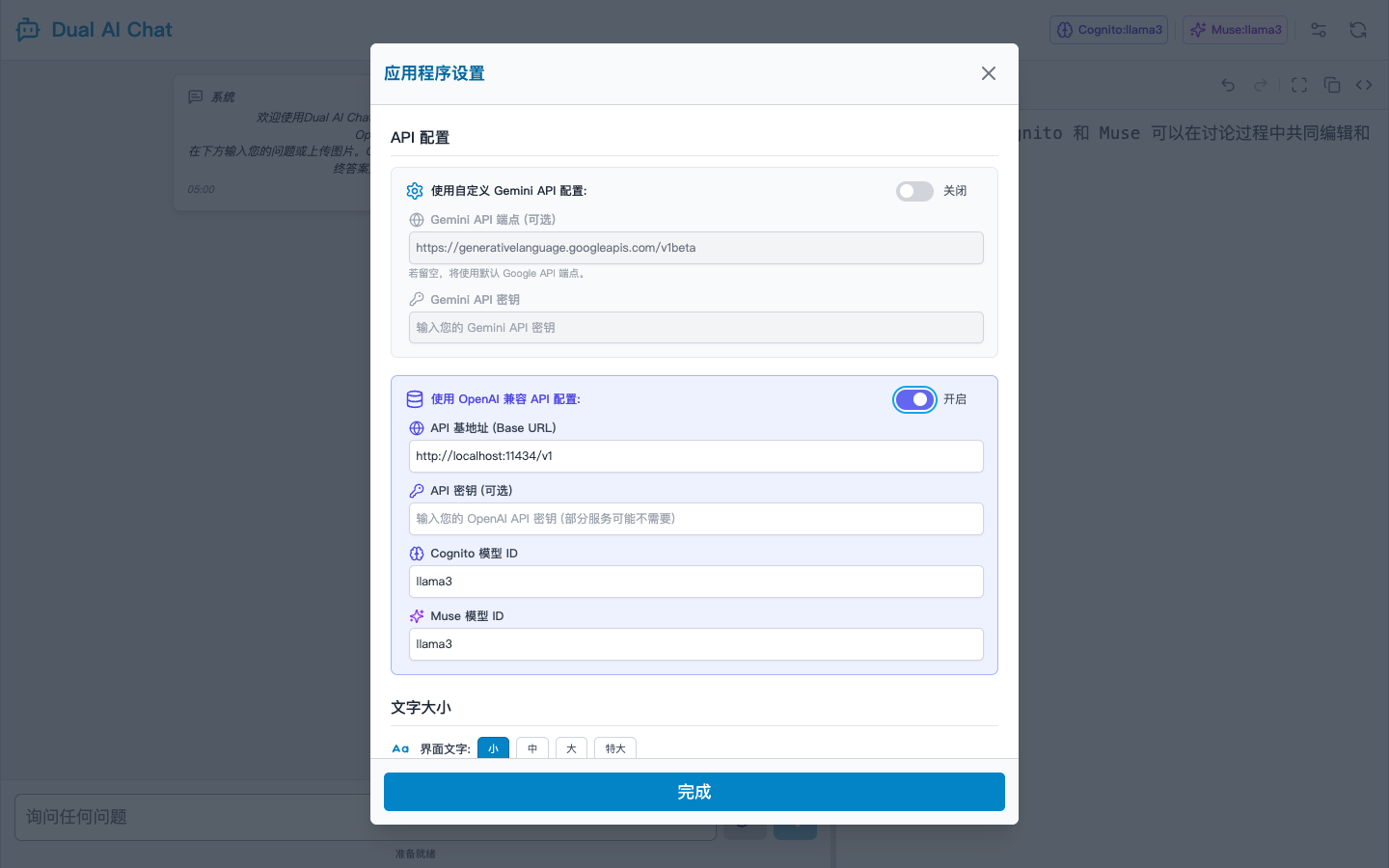Click the API 配置 section heading
The height and width of the screenshot is (868, 1389).
pos(420,138)
